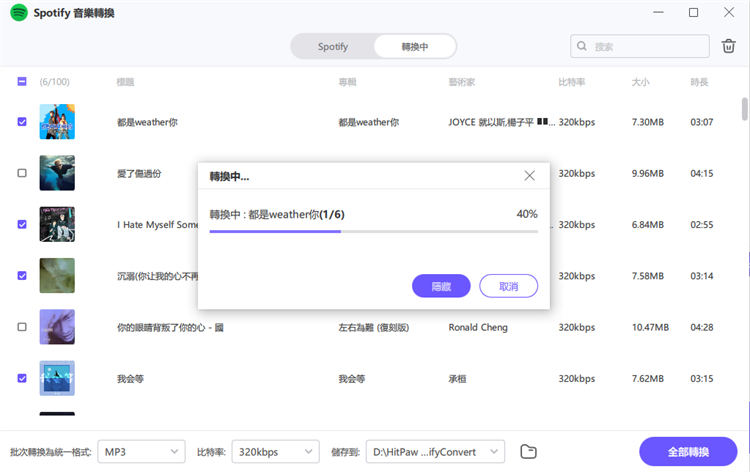
Task: Click the song title 我会等
Action: 130,379
